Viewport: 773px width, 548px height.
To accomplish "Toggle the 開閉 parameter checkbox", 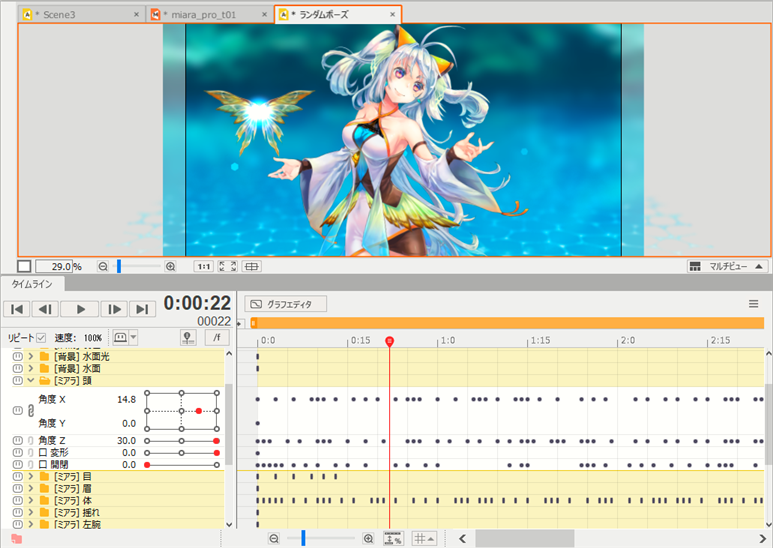I will click(43, 465).
